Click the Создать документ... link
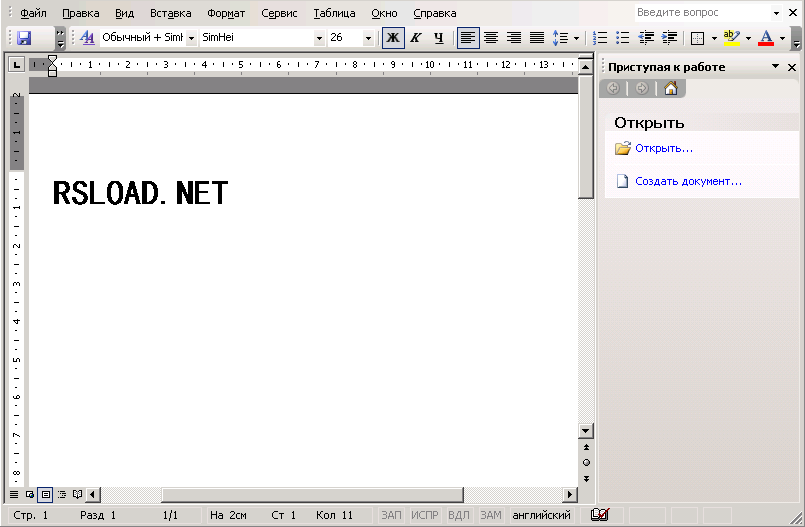 tap(688, 181)
